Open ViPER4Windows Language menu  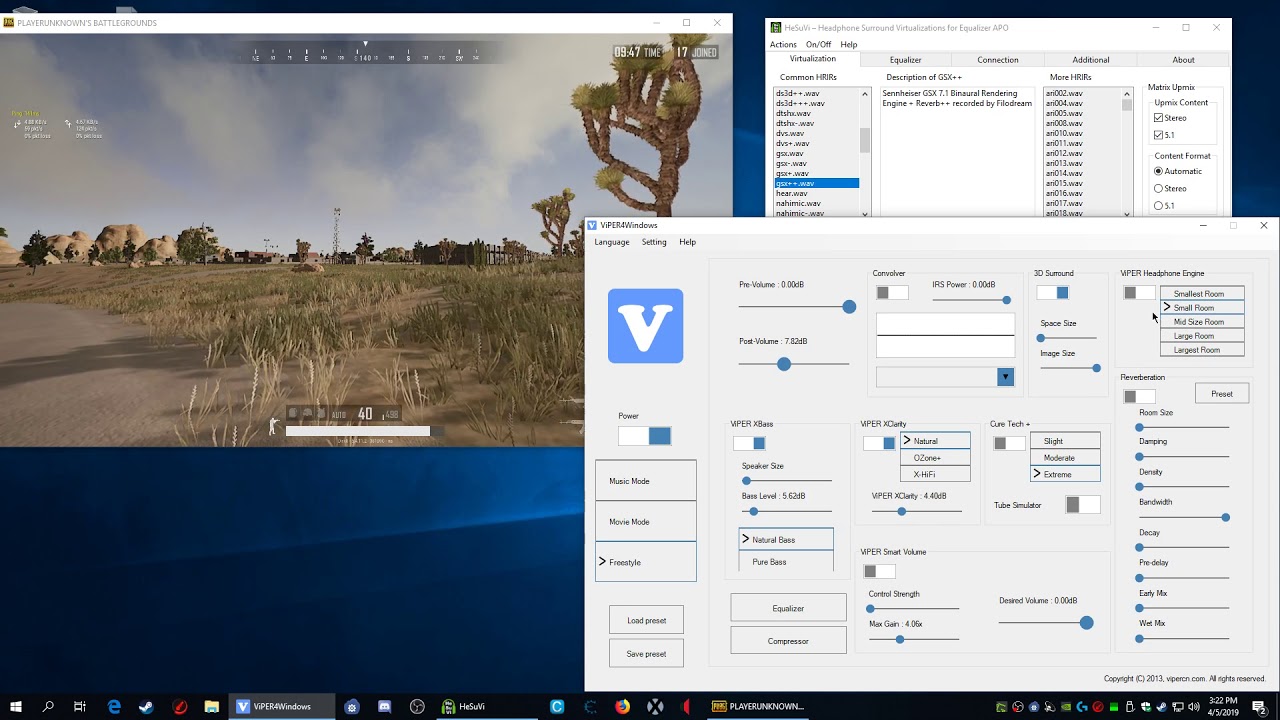tap(612, 242)
